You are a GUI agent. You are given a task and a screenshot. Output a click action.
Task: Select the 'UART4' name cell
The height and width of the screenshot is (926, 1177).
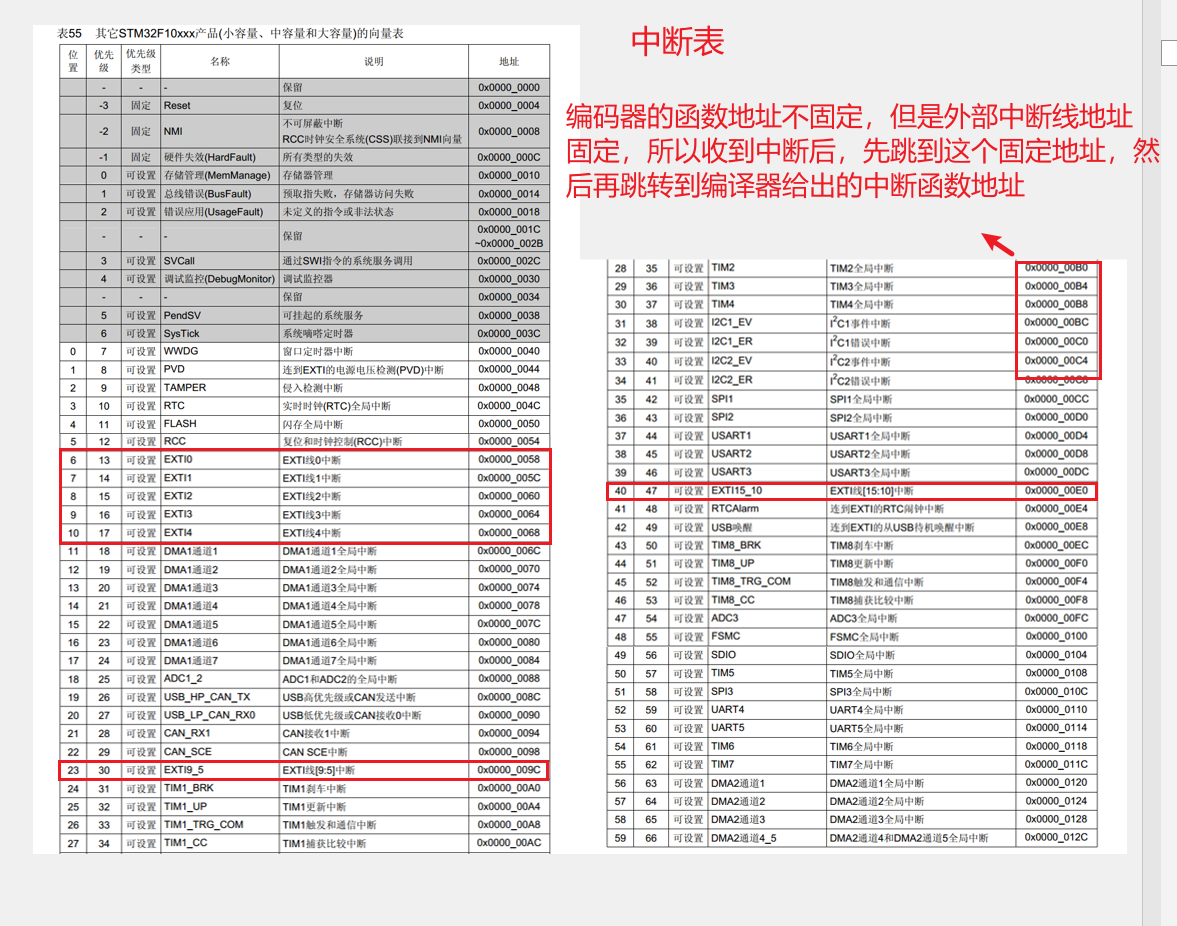(767, 710)
